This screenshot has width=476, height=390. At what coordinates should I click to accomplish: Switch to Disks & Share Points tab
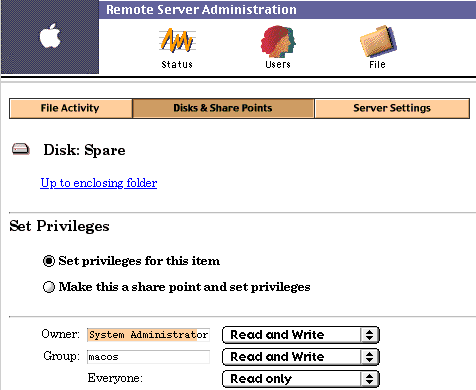(x=223, y=108)
